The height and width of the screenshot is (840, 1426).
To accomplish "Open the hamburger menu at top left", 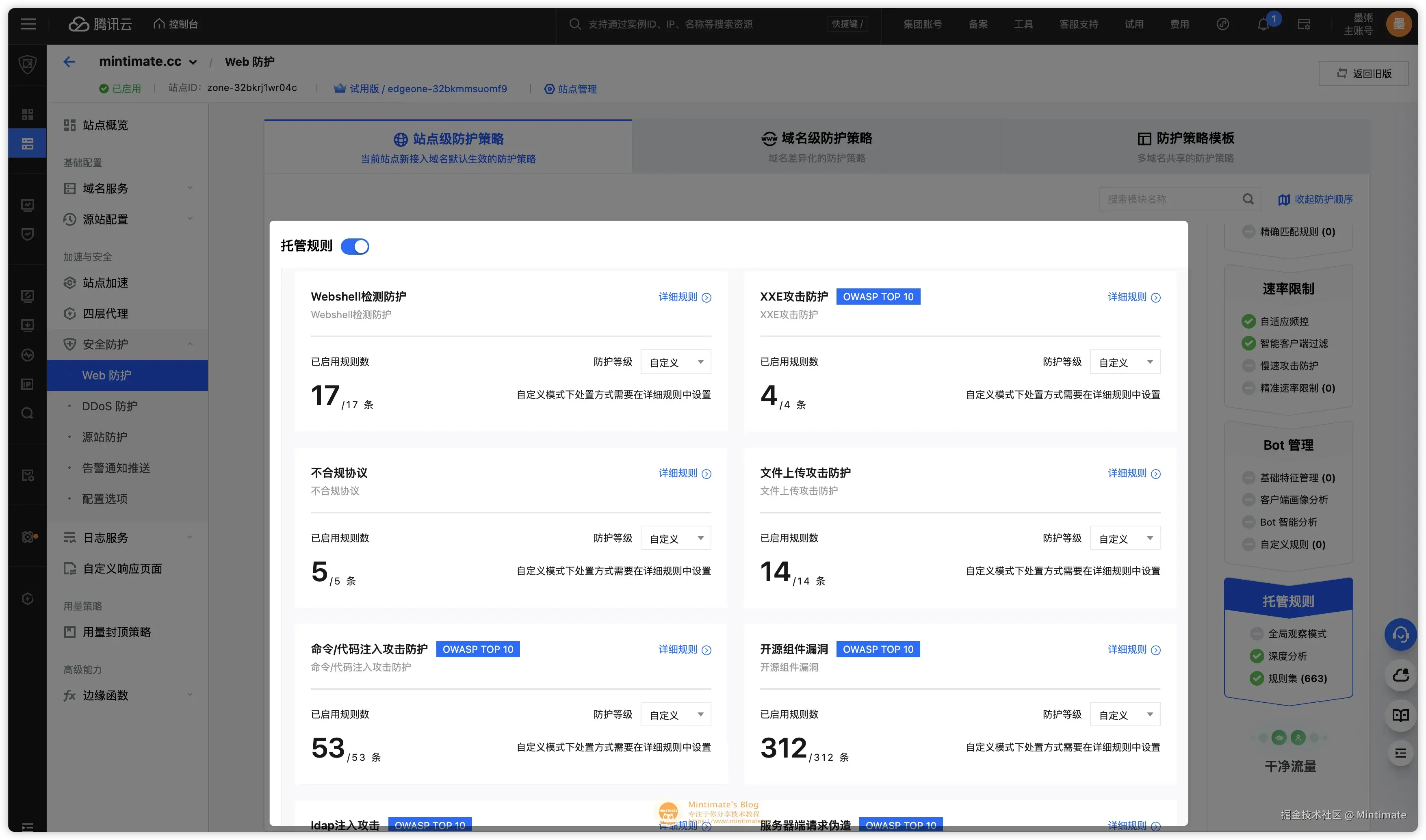I will (x=28, y=24).
